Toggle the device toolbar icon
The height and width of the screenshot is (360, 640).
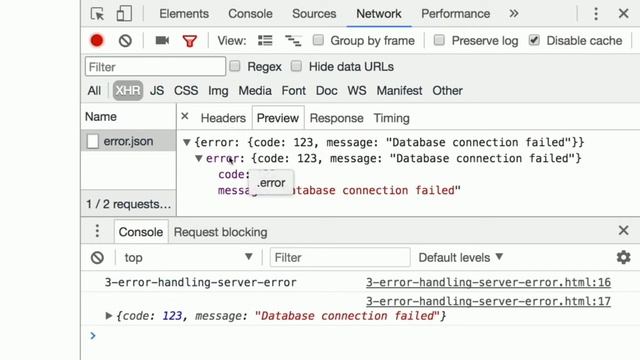(124, 13)
